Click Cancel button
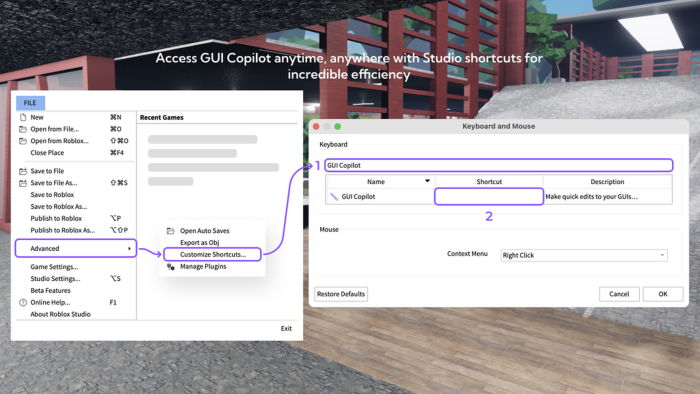This screenshot has width=700, height=394. [x=619, y=294]
